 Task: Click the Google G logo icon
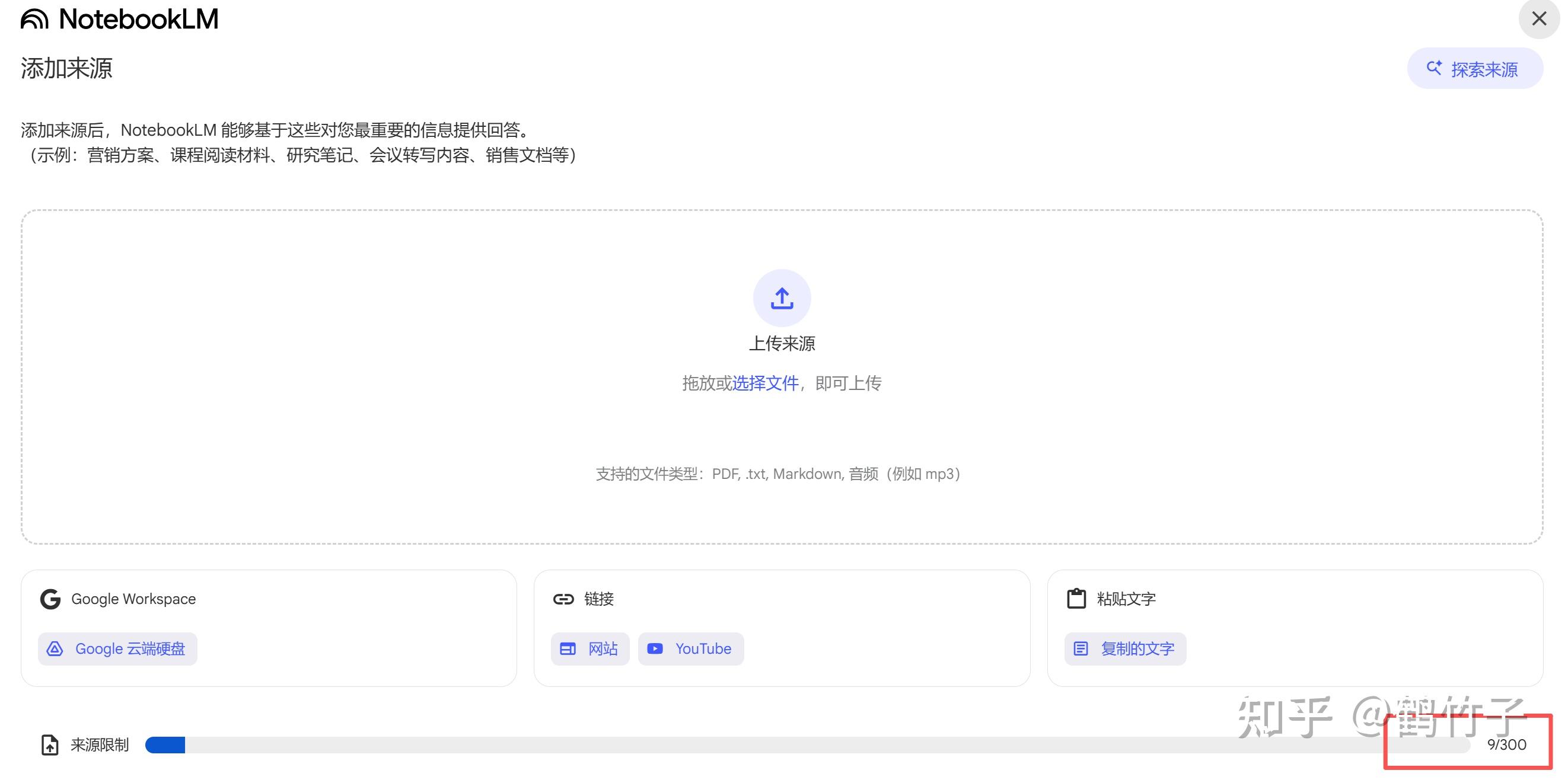tap(50, 599)
